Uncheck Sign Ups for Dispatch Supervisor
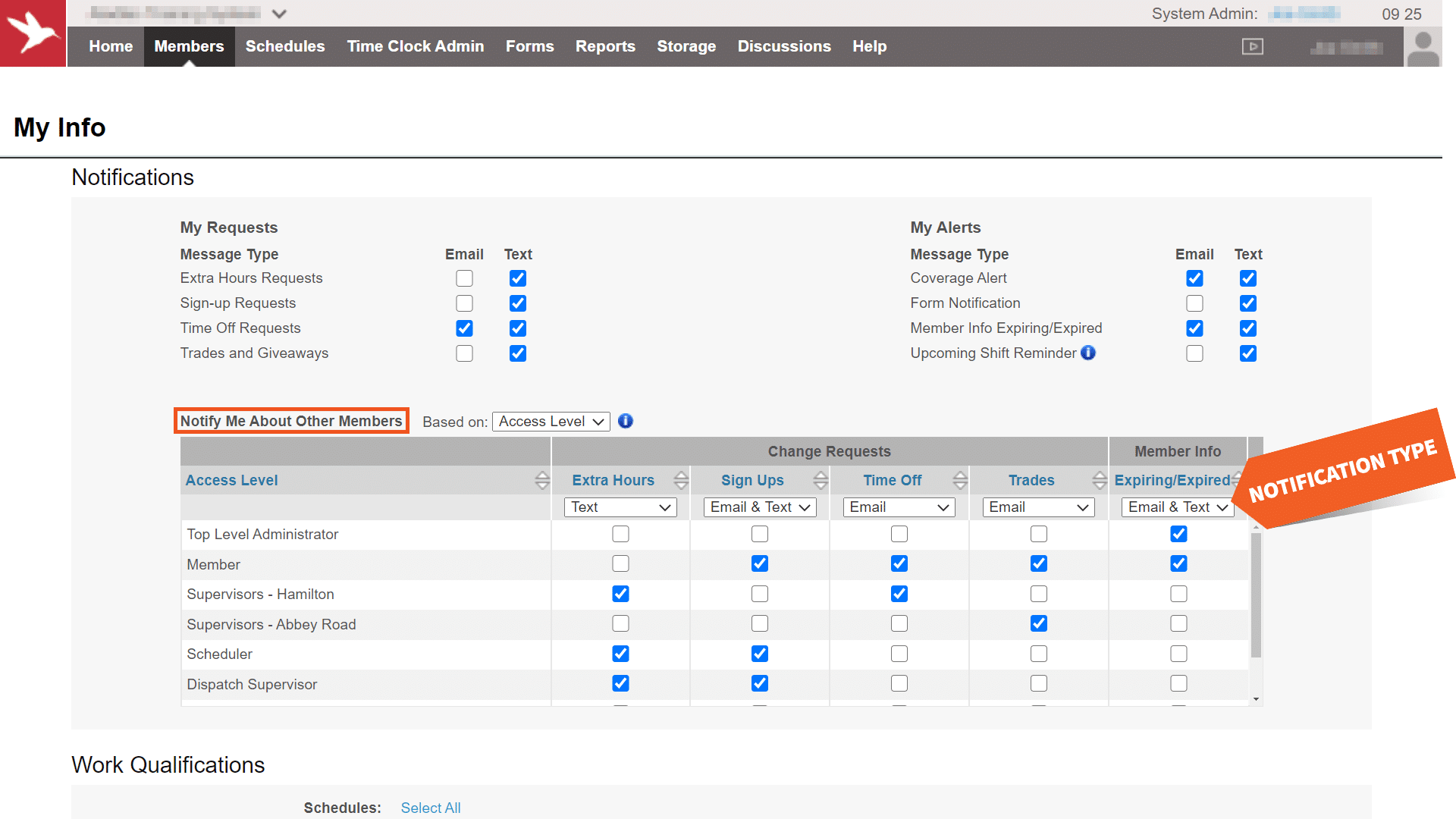Screen dimensions: 1456x819 [760, 683]
